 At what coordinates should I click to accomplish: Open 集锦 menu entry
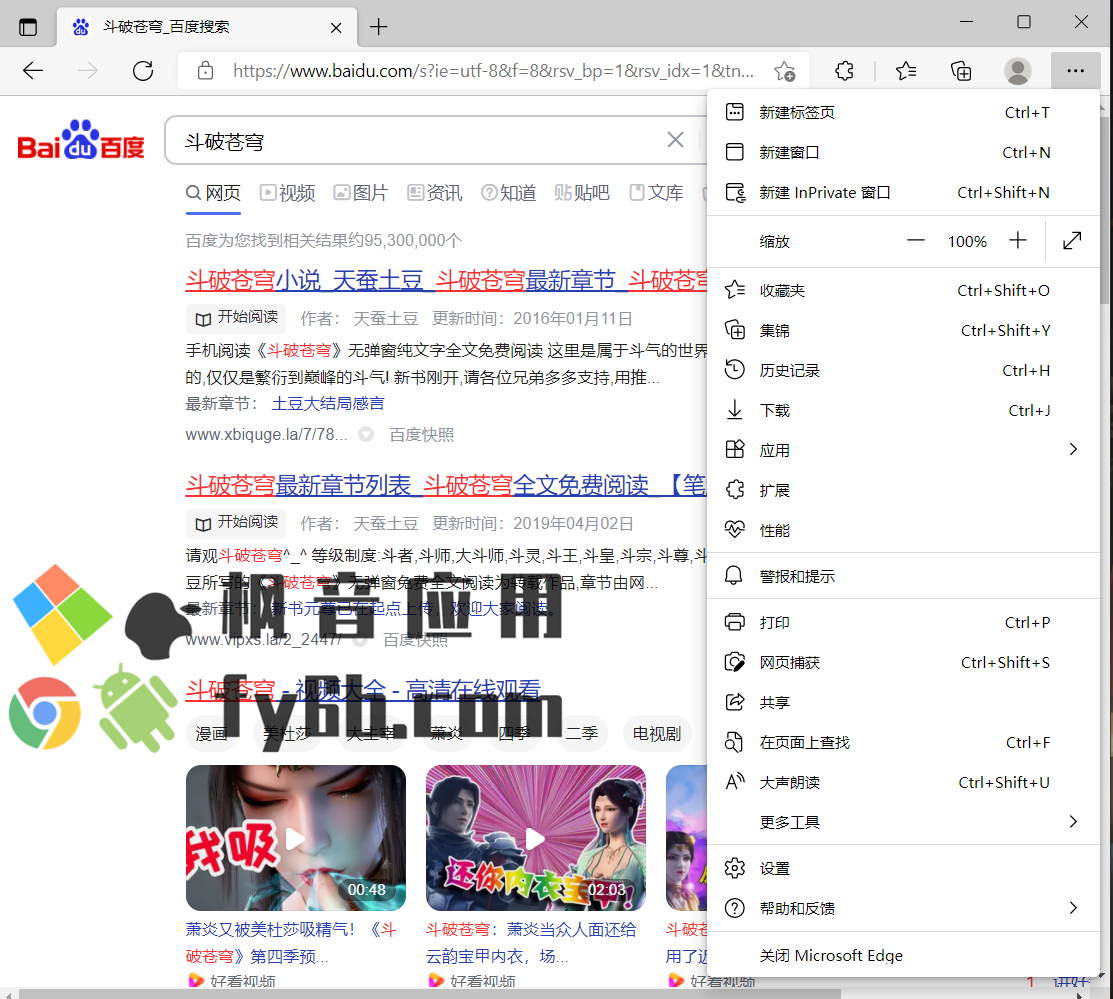tap(903, 330)
